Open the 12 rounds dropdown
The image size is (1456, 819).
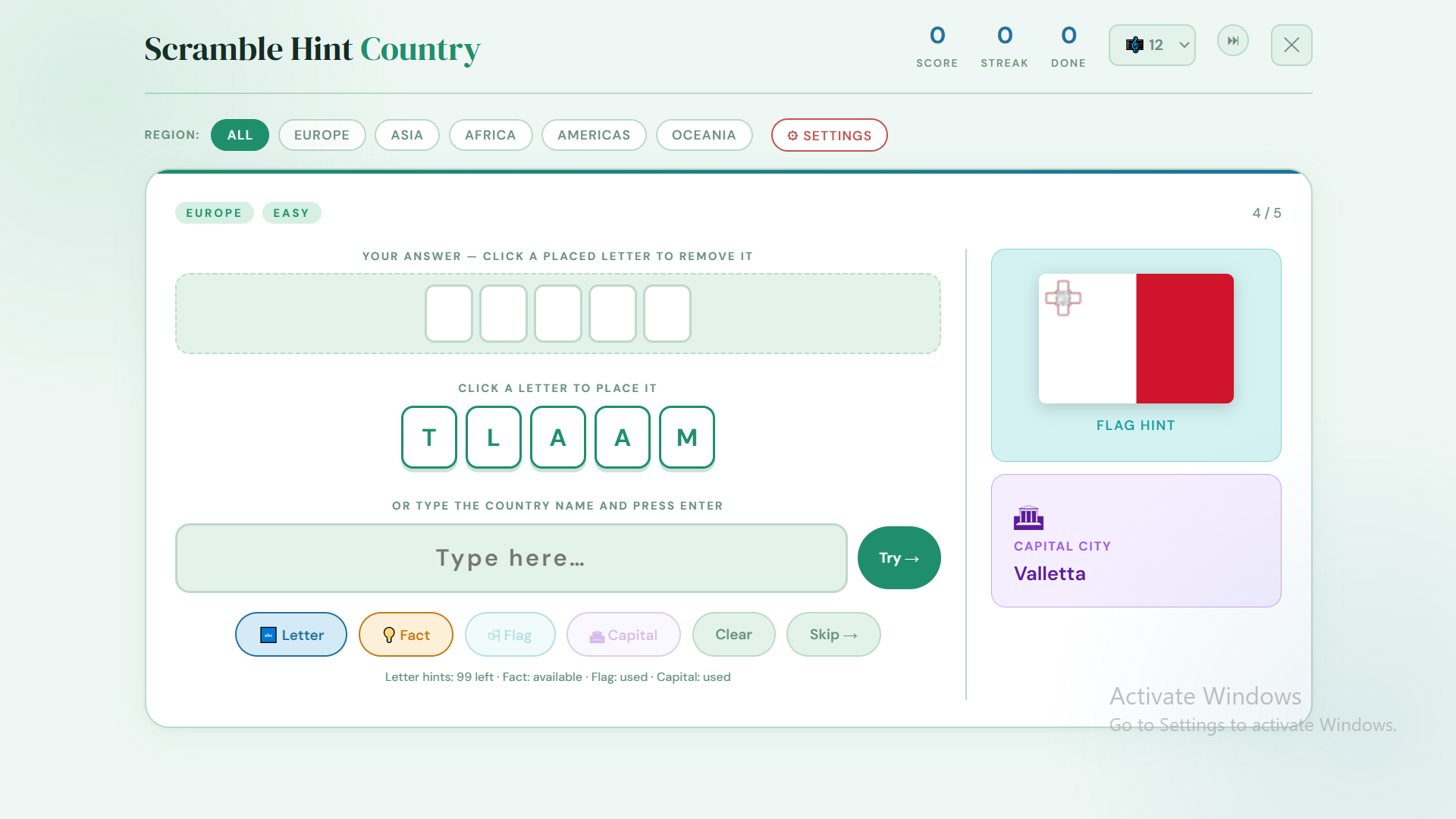pos(1152,45)
